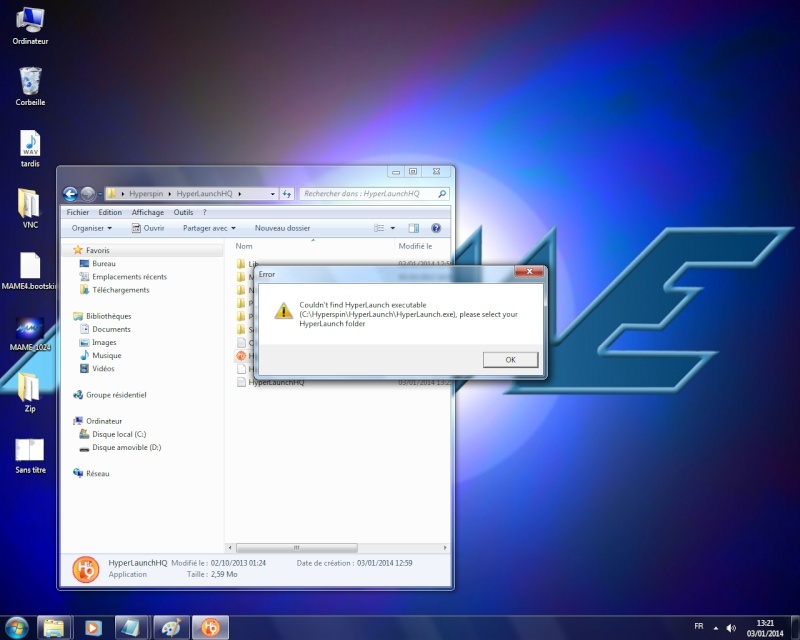Click the horizontal scrollbar in file list
This screenshot has height=640, width=800.
coord(296,548)
